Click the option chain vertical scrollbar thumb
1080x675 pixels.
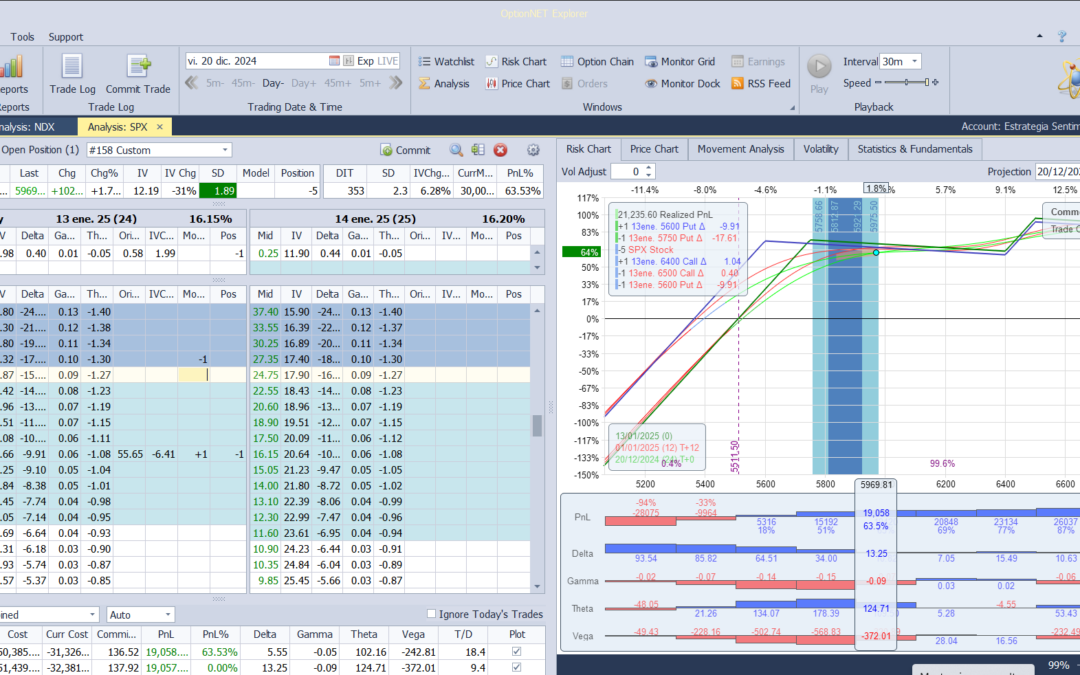click(537, 426)
